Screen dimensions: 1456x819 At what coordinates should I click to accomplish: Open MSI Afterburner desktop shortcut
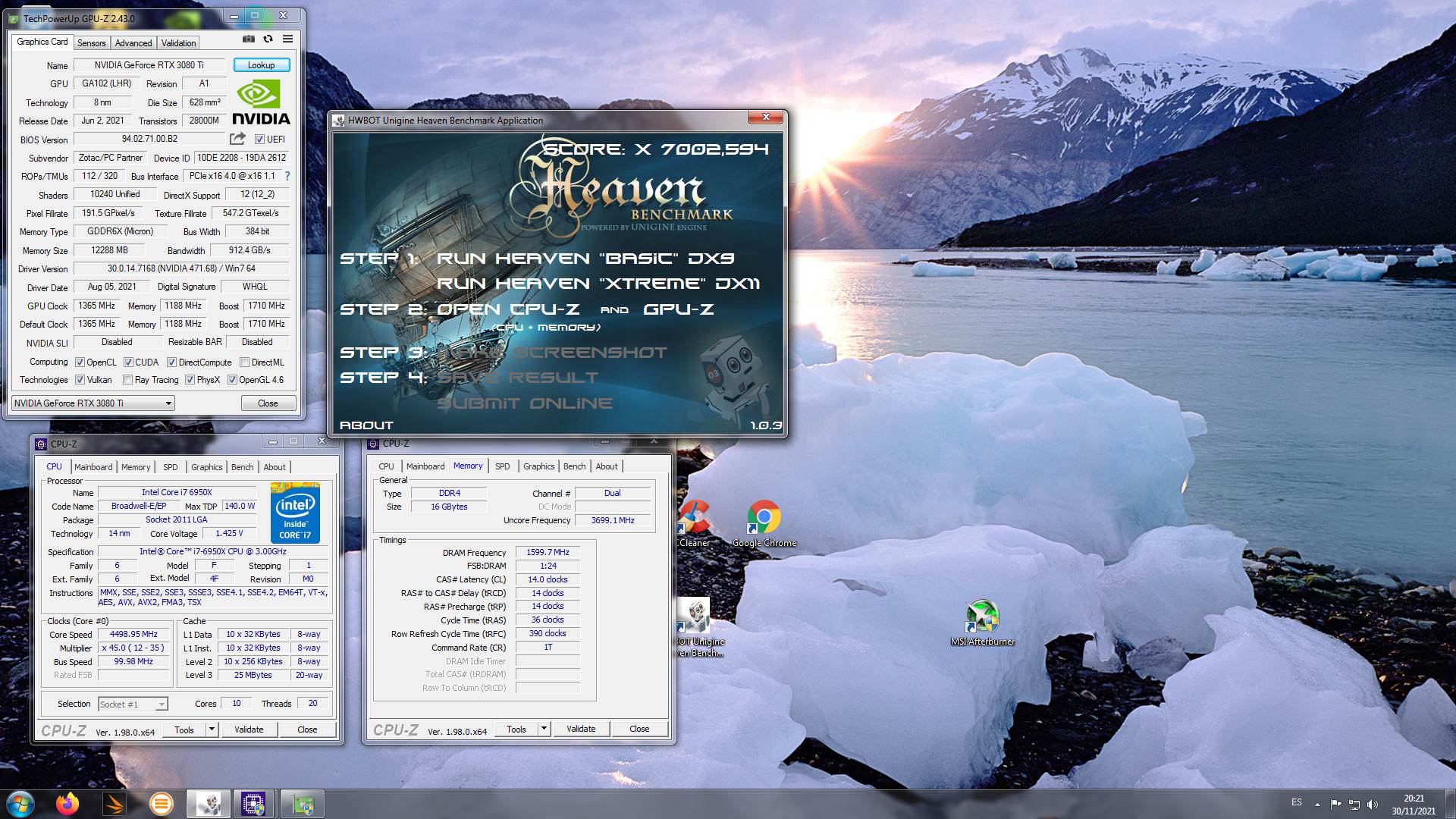[x=982, y=623]
